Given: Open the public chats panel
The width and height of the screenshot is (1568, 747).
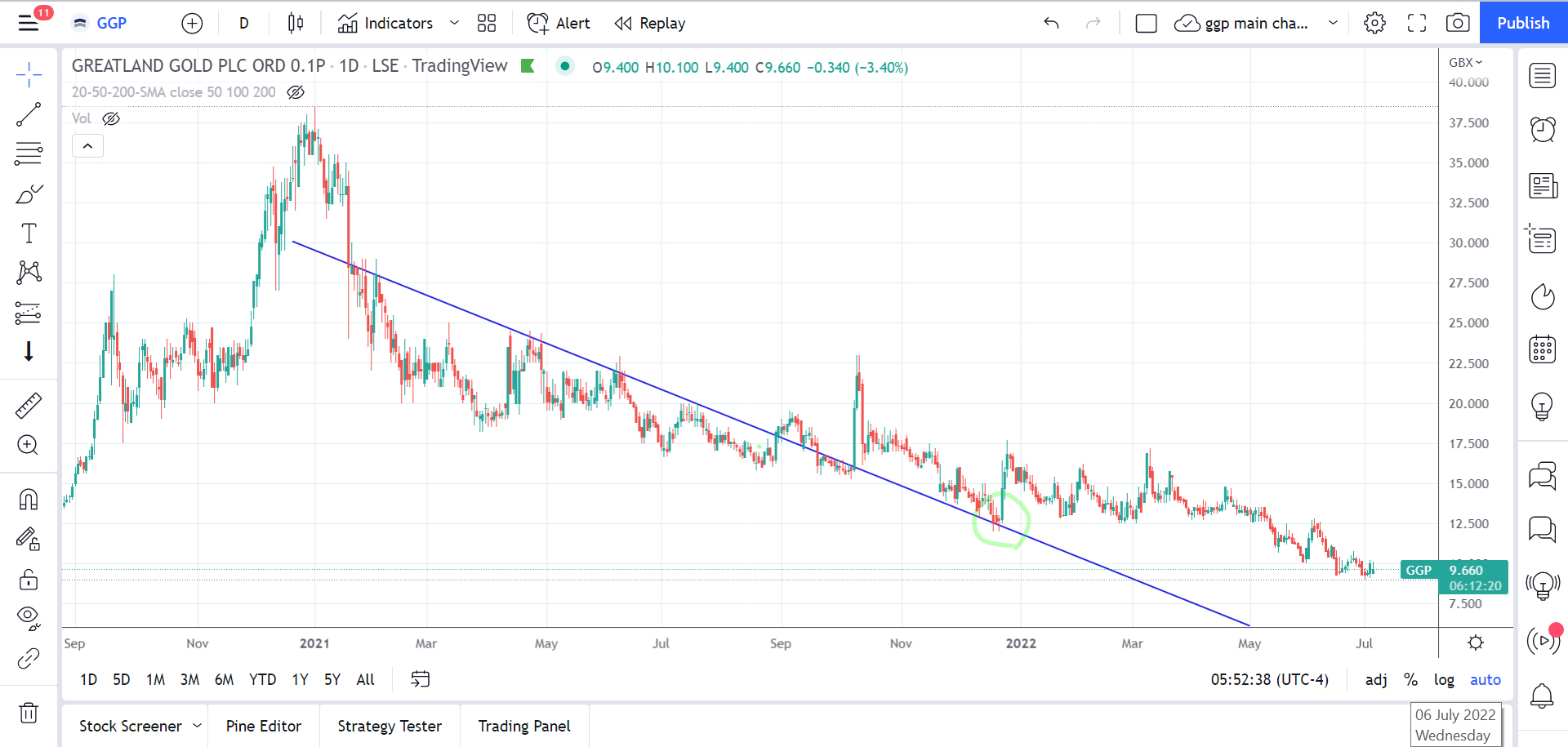Looking at the screenshot, I should coord(1543,475).
